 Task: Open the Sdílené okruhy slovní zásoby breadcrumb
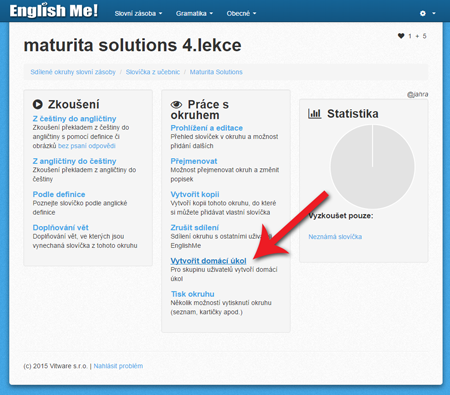[x=73, y=72]
